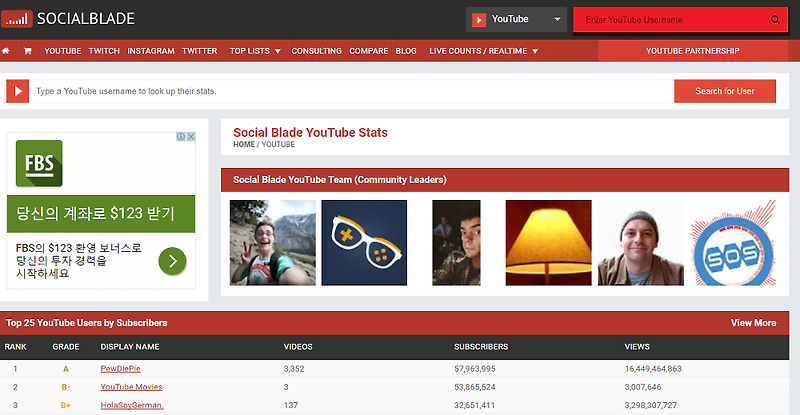
Task: Click view count 16,449,464,863
Action: pyautogui.click(x=653, y=369)
